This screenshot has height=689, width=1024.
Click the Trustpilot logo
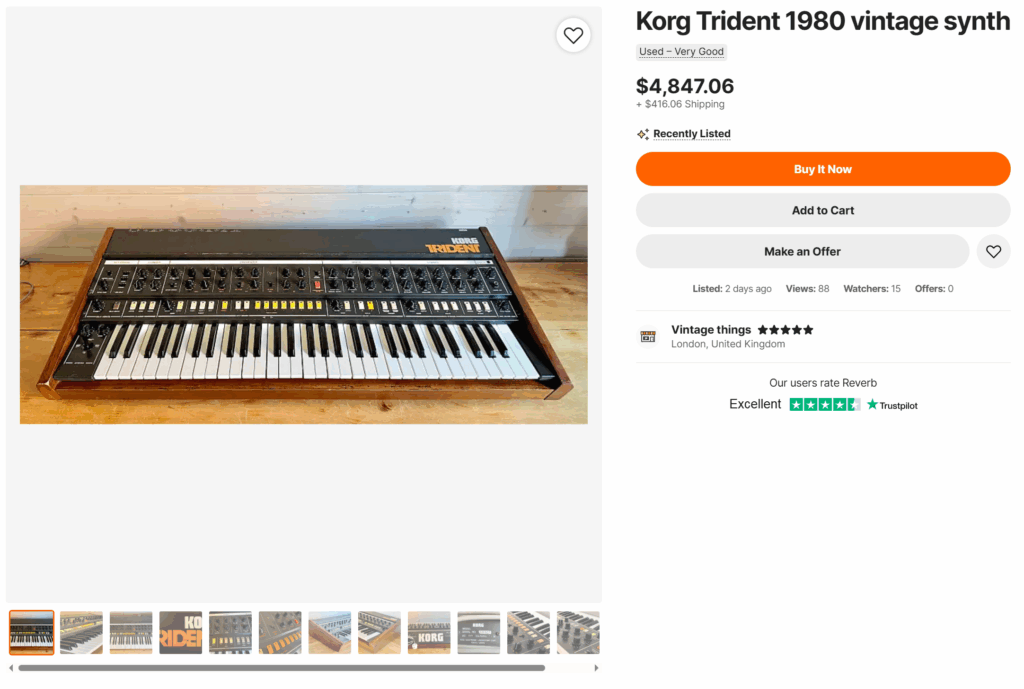892,405
